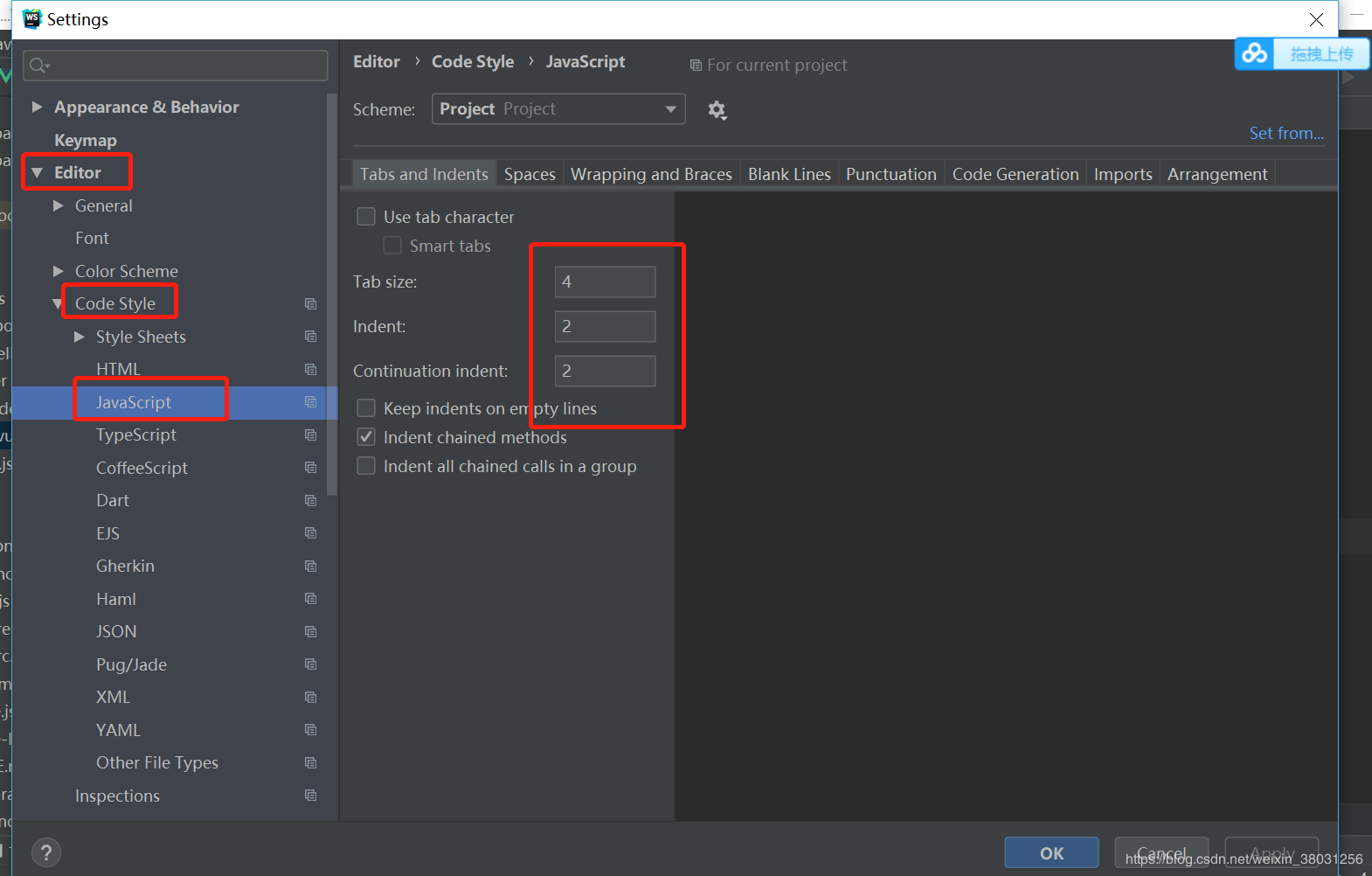This screenshot has width=1372, height=876.
Task: Click project-level icon beside Dart
Action: 310,500
